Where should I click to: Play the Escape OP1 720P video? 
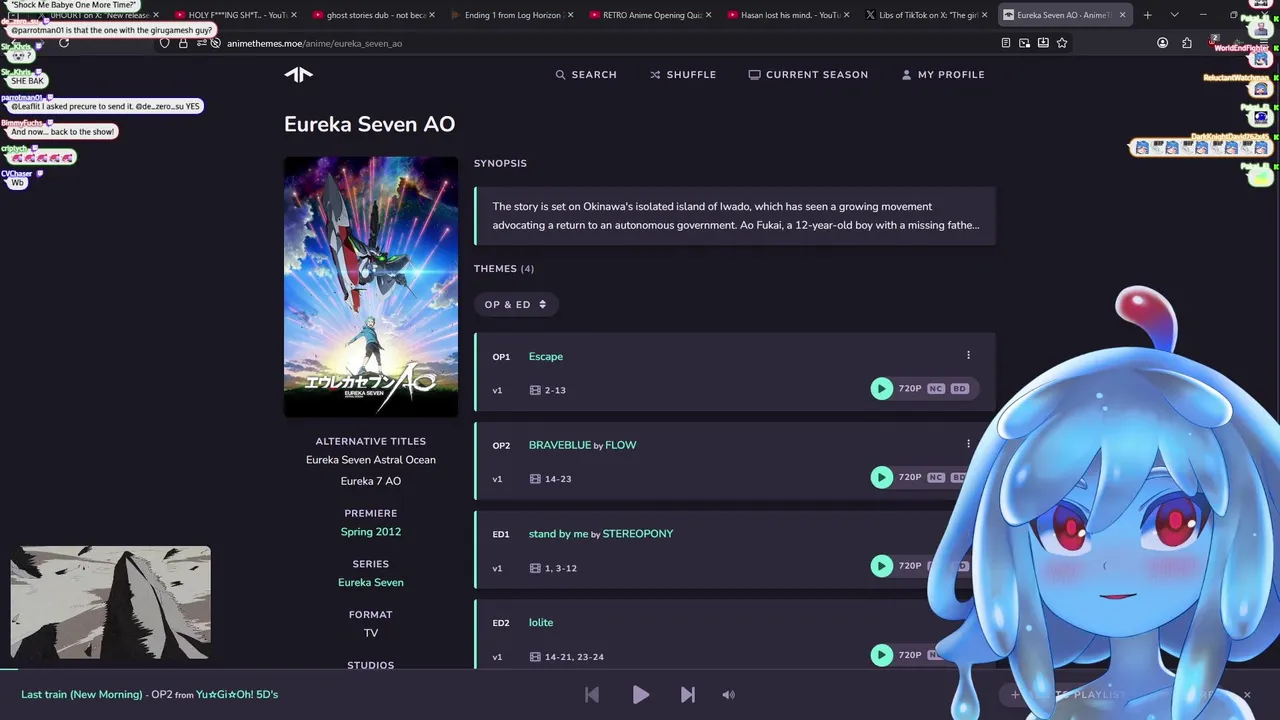[x=881, y=389]
